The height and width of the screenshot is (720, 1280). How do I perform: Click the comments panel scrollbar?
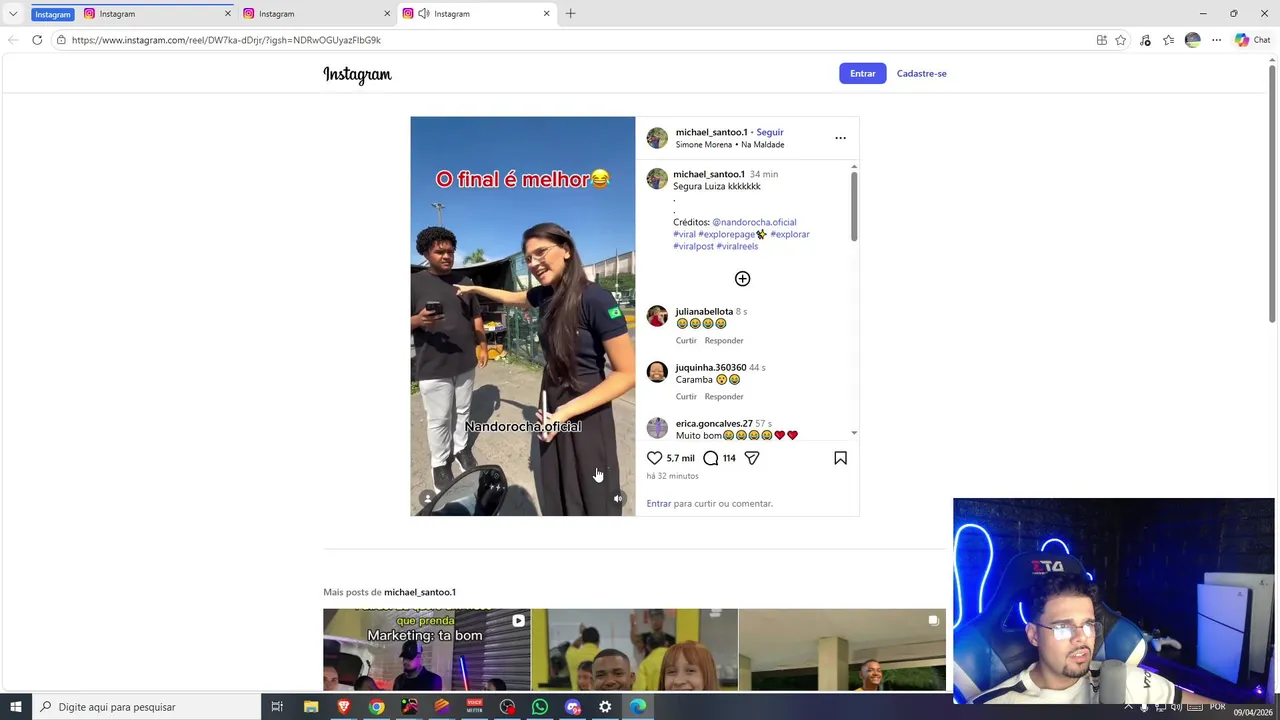(x=854, y=207)
